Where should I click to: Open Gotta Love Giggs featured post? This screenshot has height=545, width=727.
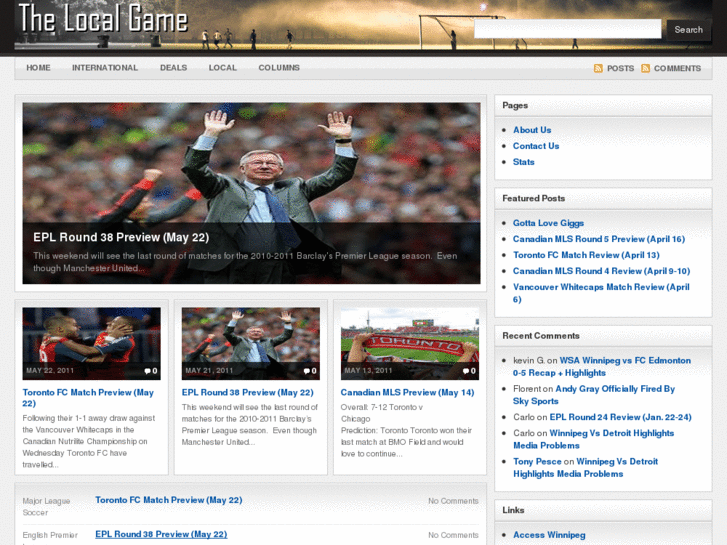pos(548,223)
